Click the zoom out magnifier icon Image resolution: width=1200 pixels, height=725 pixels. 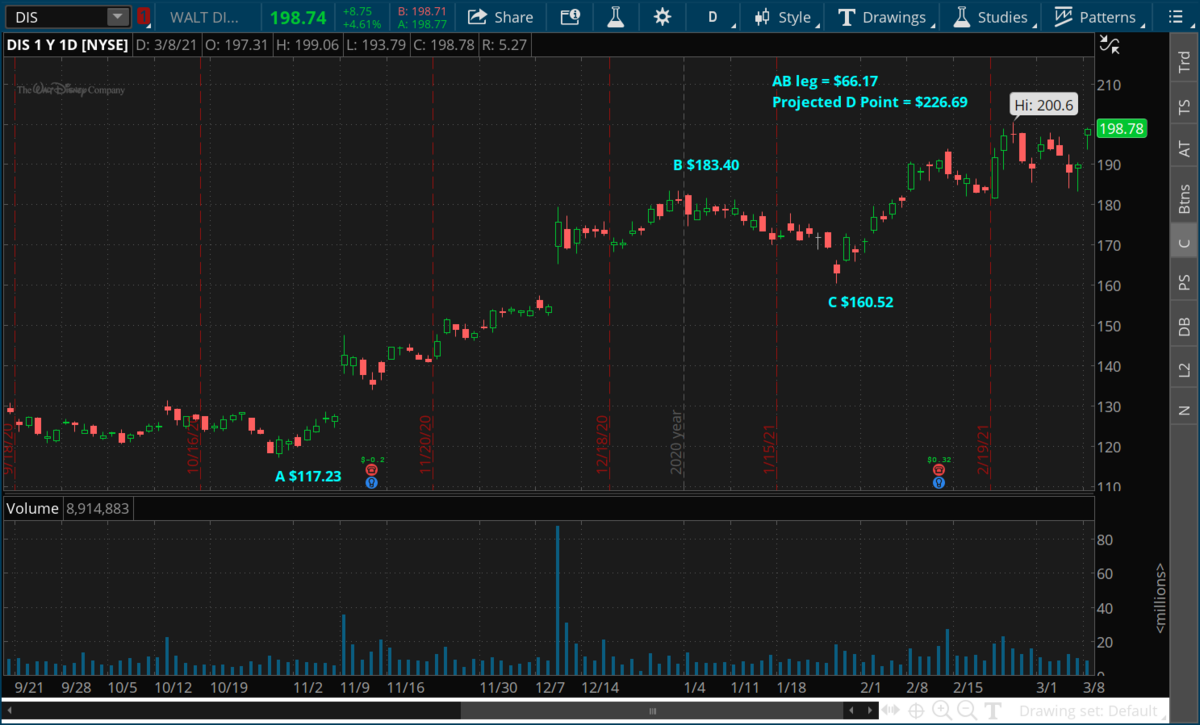968,711
